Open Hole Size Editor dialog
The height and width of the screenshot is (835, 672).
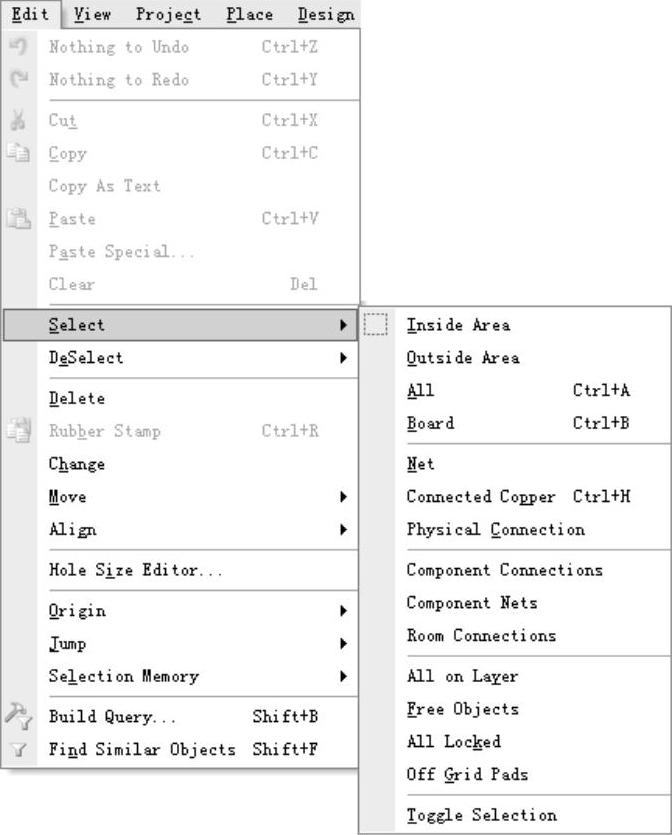[x=135, y=570]
